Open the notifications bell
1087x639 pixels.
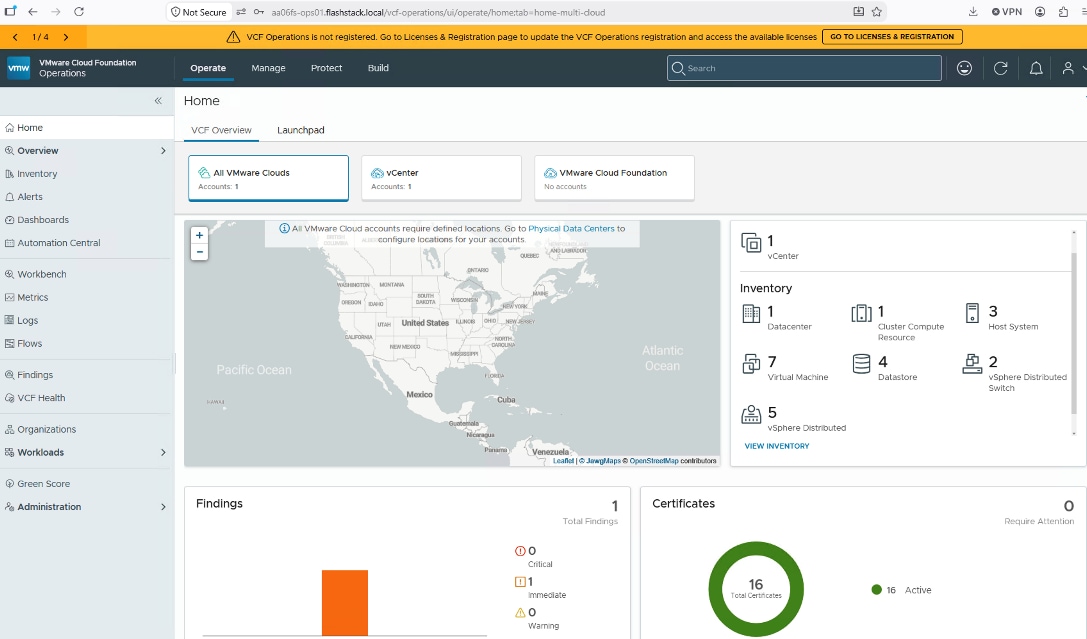tap(1036, 68)
